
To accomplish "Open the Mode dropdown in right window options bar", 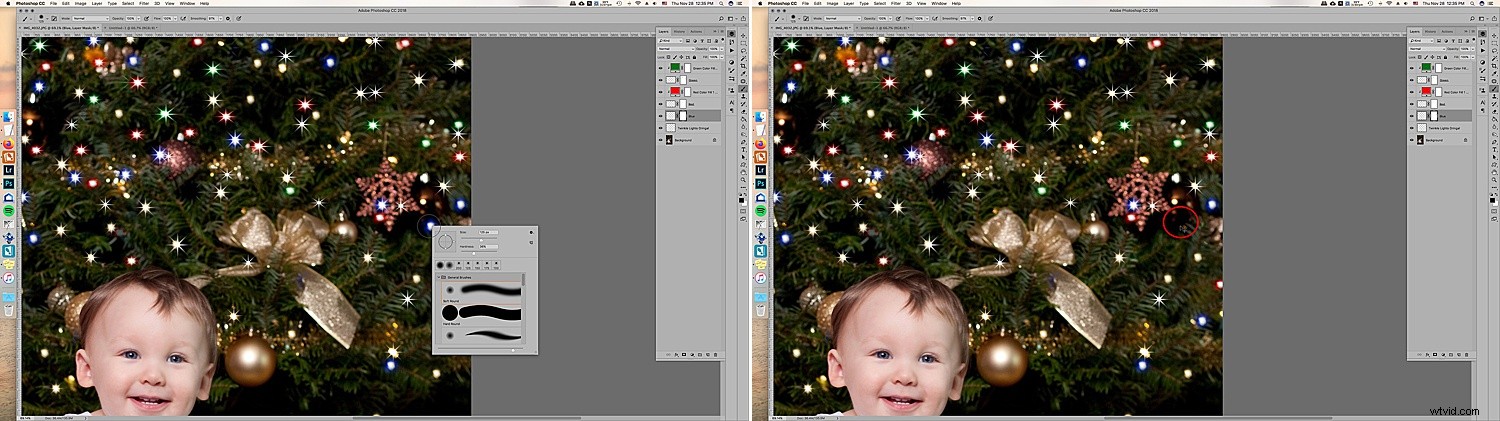I will (843, 19).
